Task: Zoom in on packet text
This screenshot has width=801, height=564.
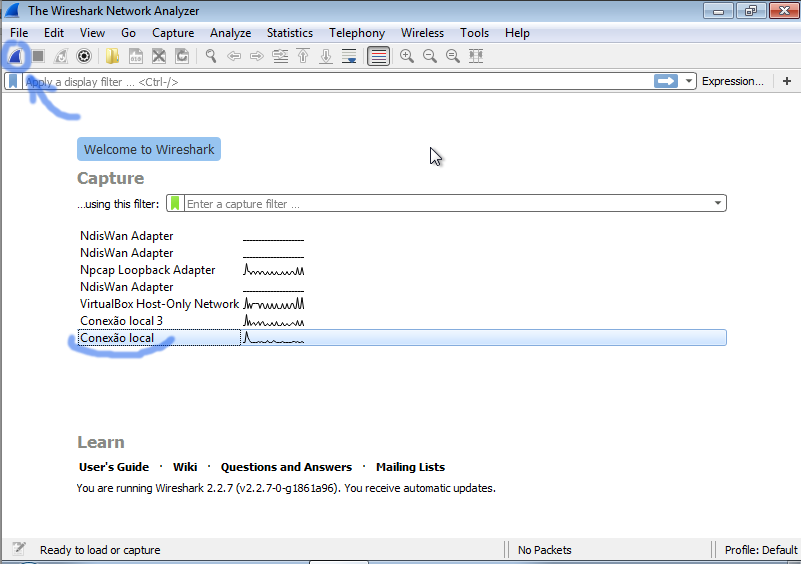Action: click(407, 56)
